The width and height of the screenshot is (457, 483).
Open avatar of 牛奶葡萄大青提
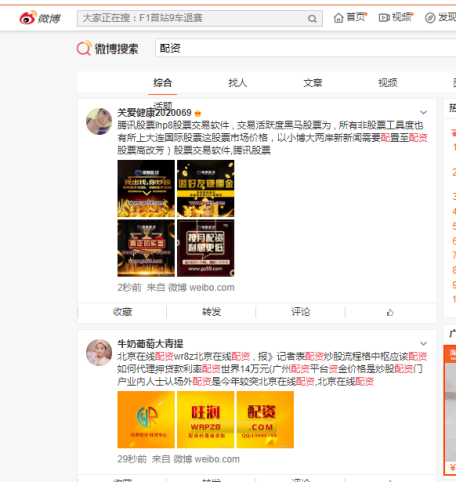coord(99,353)
